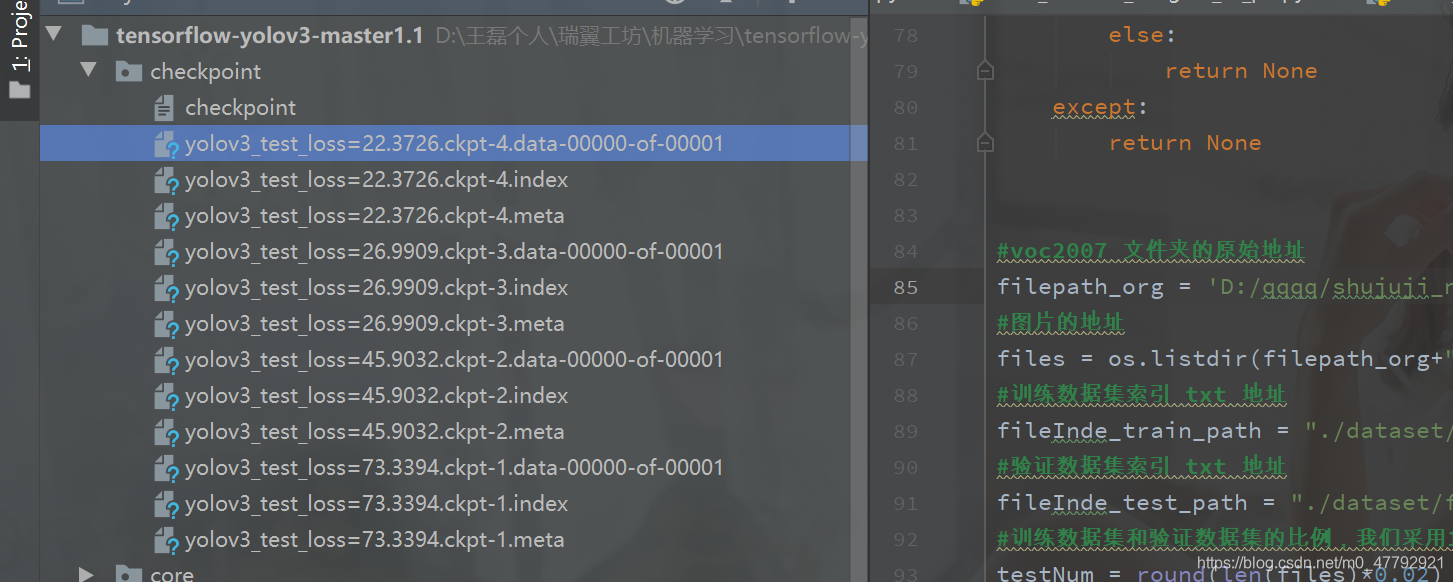Select yolov3_test_loss=45.9032.ckpt-2.data-00000-of-00001 file

pyautogui.click(x=454, y=360)
